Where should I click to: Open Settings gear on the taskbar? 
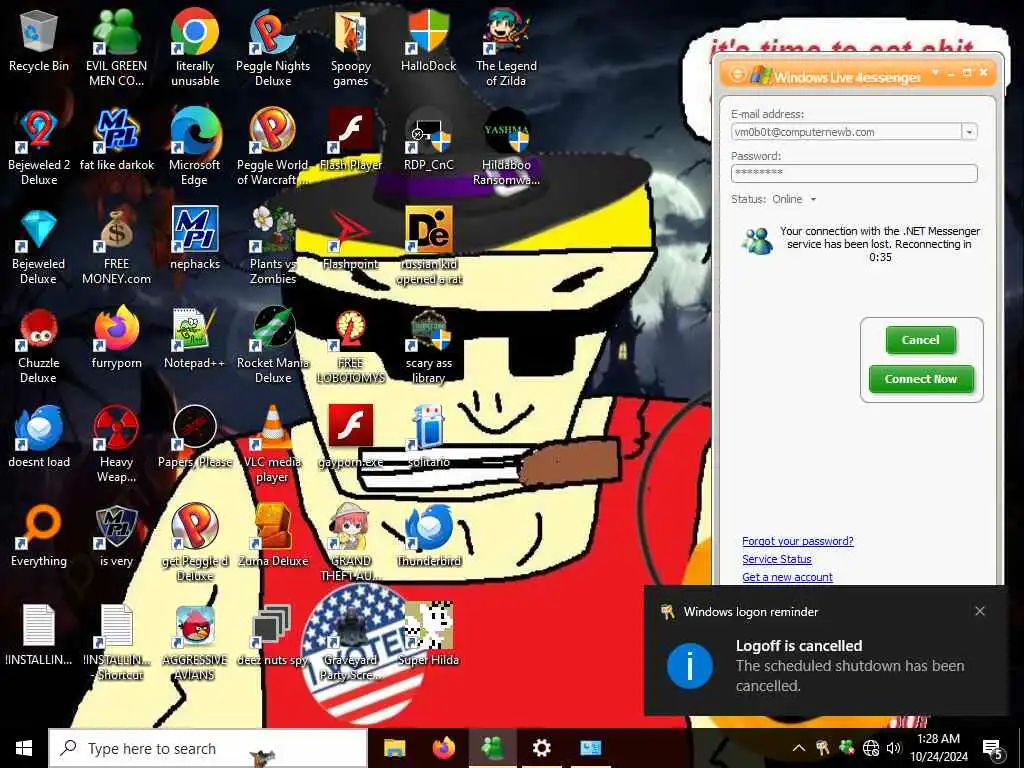541,748
